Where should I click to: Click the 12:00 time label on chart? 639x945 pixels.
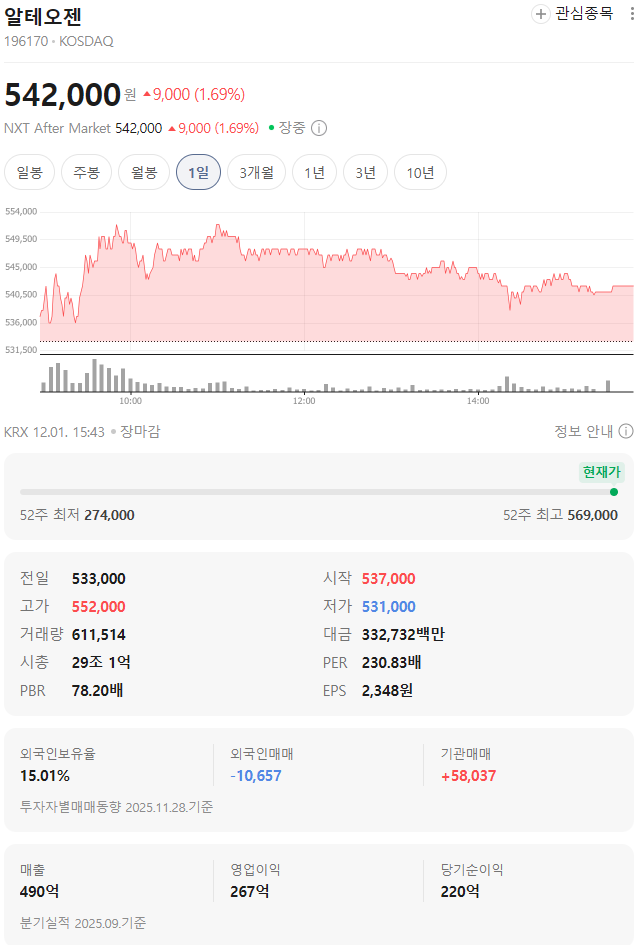pyautogui.click(x=304, y=401)
